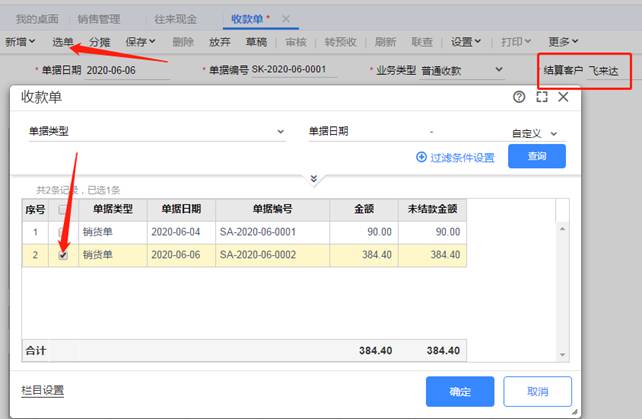Expand the 单据类型 dropdown in dialog

281,132
